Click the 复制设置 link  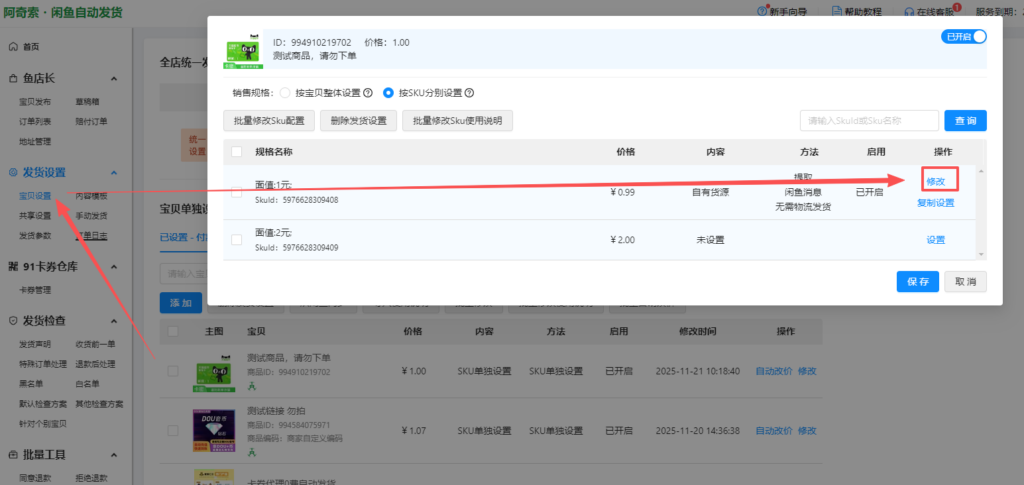935,203
